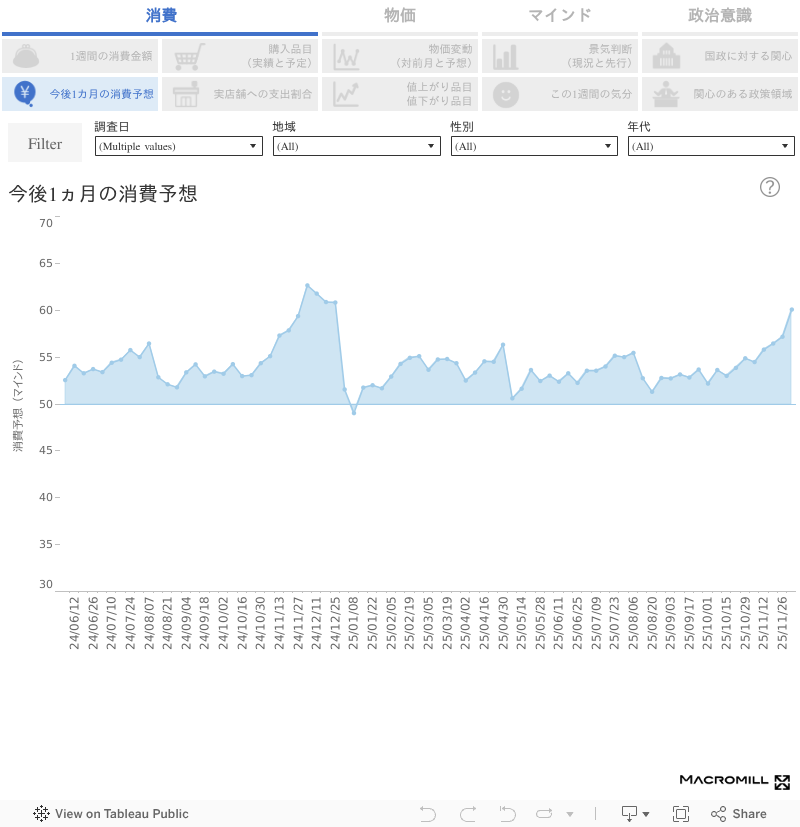Click the 25/11/26 axis date label

[x=783, y=623]
